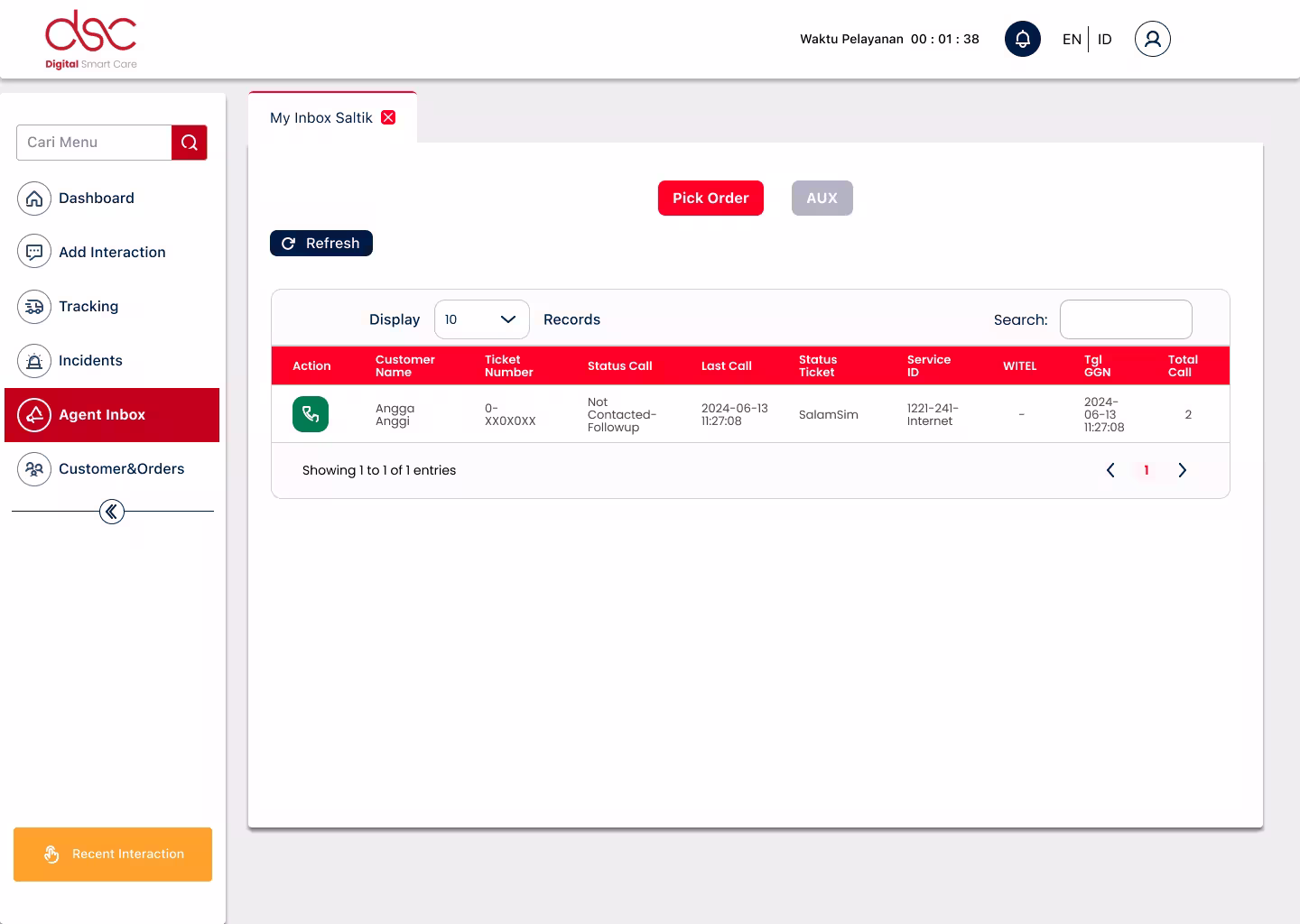The height and width of the screenshot is (924, 1300).
Task: Switch to the My Inbox Saltik tab
Action: pos(321,117)
